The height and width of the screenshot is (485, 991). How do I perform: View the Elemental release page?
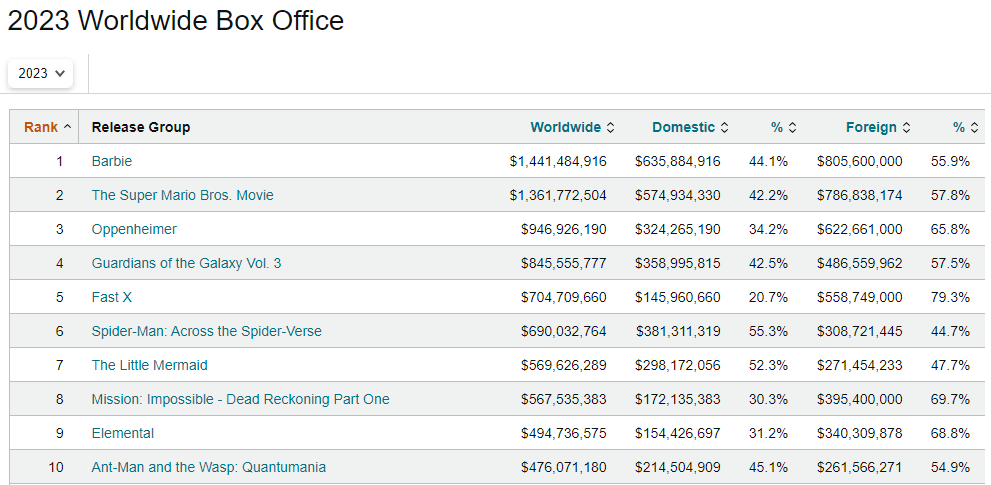tap(122, 433)
